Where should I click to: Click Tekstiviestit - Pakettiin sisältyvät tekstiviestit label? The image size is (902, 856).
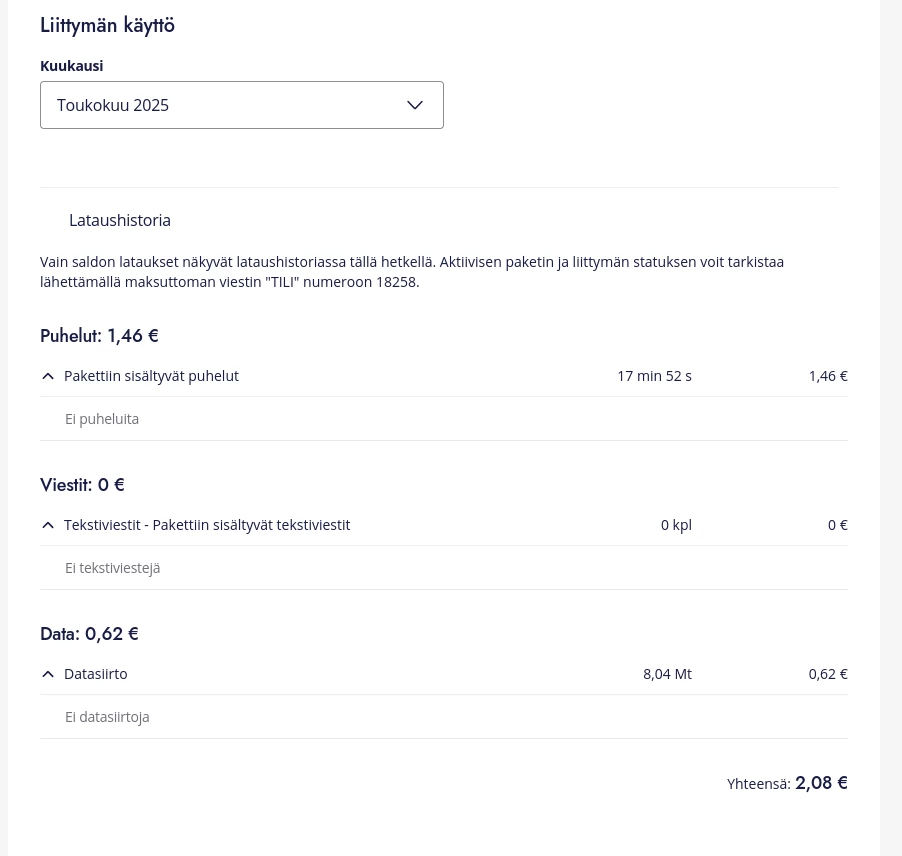(207, 525)
